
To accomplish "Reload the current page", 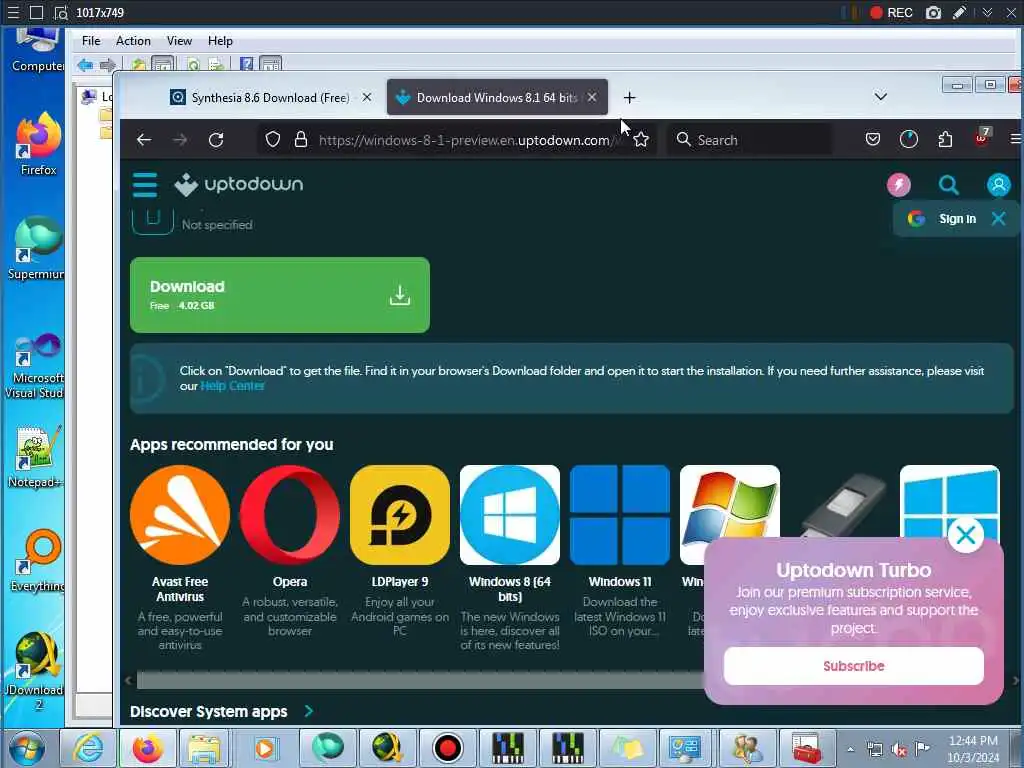I will 216,140.
